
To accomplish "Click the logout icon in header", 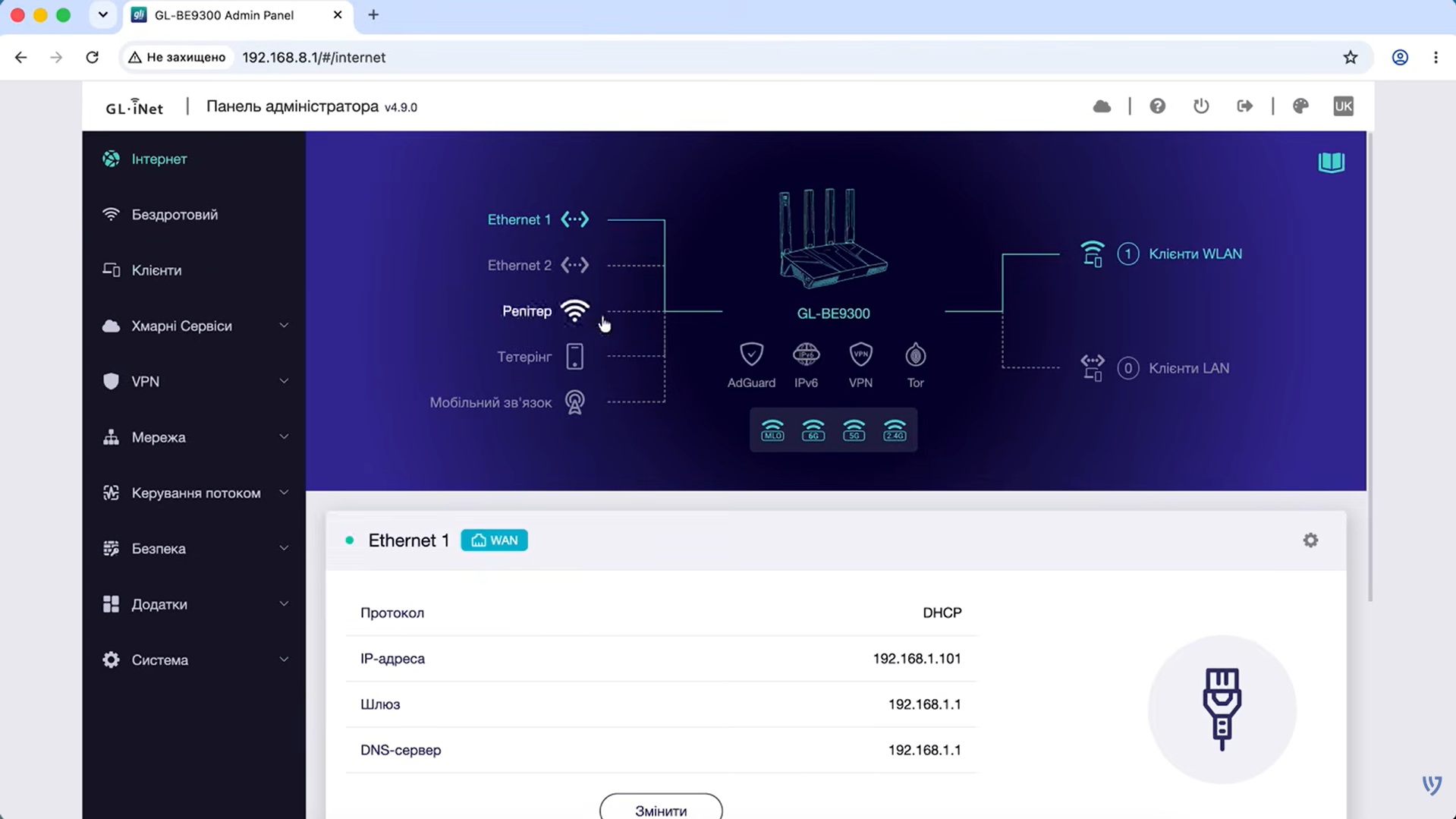I will click(x=1245, y=106).
